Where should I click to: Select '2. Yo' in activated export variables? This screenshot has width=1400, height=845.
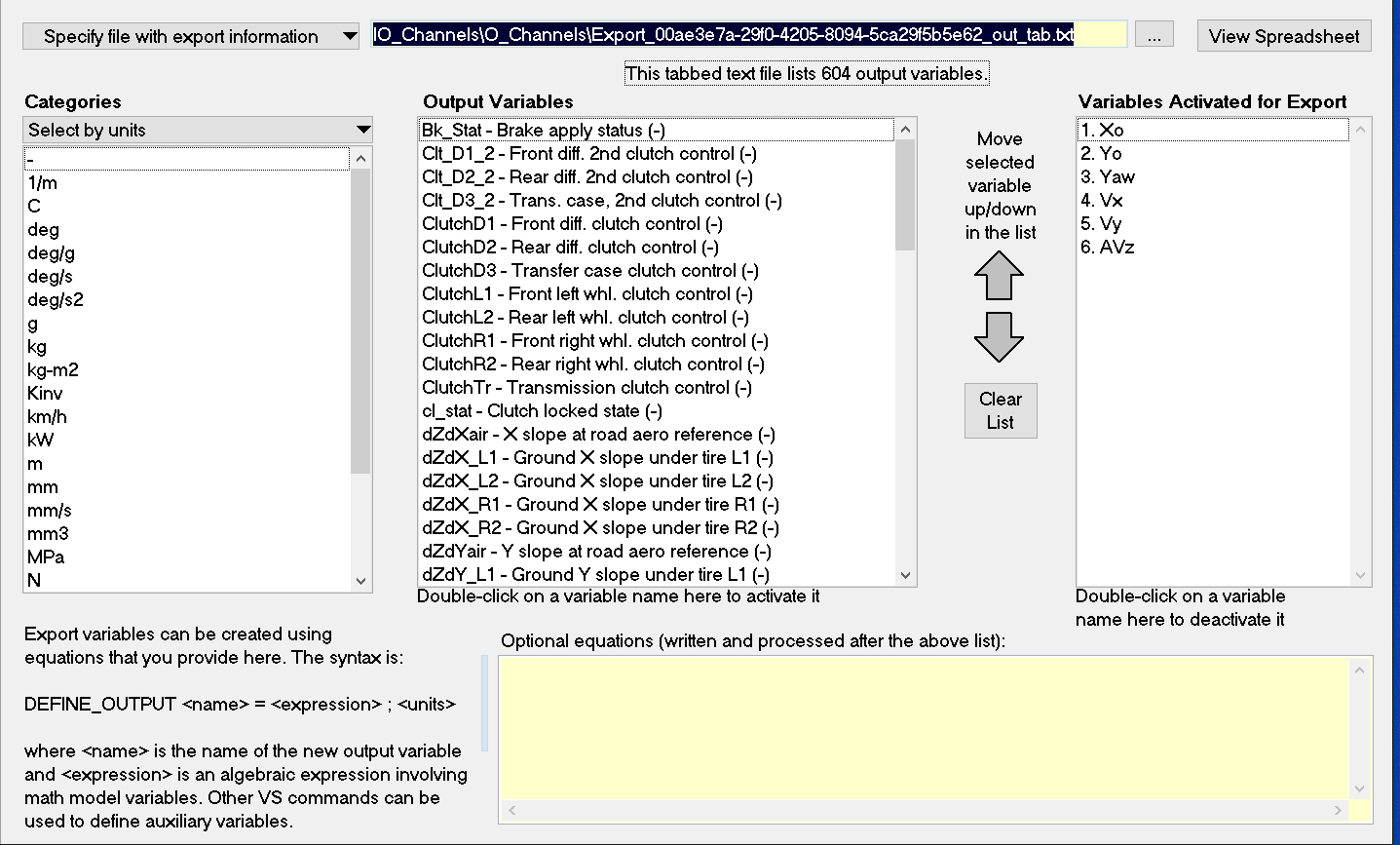pyautogui.click(x=1213, y=153)
